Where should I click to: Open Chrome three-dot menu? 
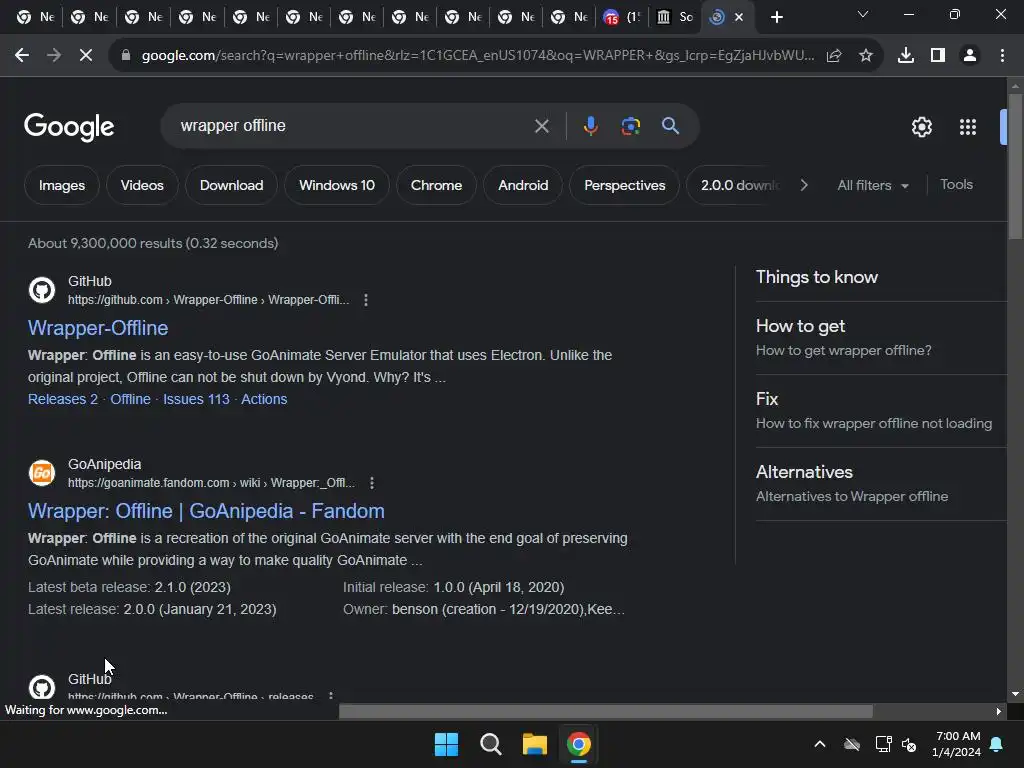[x=1002, y=56]
